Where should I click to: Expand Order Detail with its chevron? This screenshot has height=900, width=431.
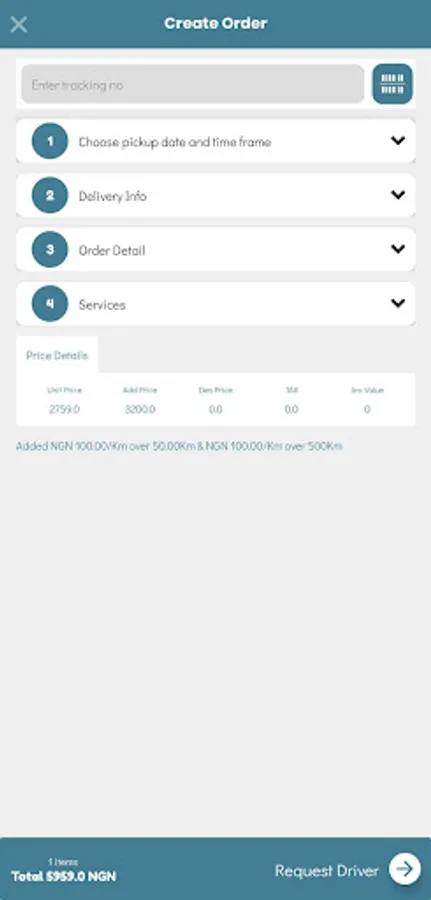(x=398, y=249)
